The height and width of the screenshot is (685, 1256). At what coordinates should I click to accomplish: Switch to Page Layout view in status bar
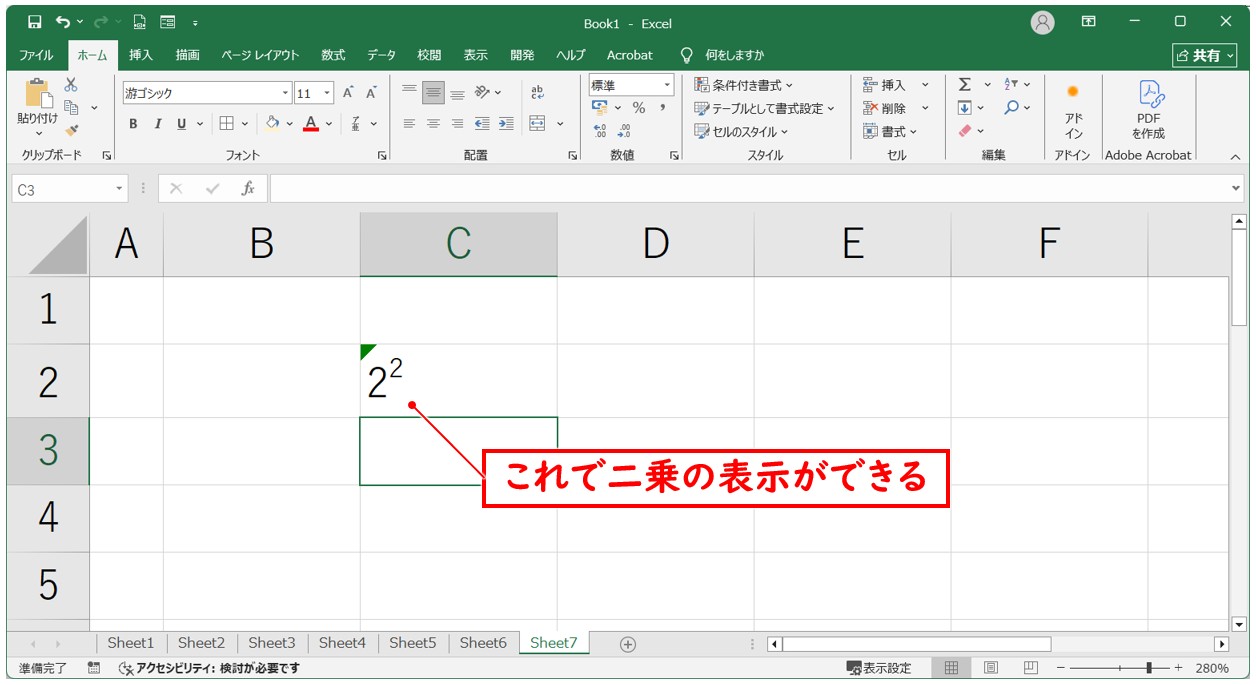pos(990,668)
